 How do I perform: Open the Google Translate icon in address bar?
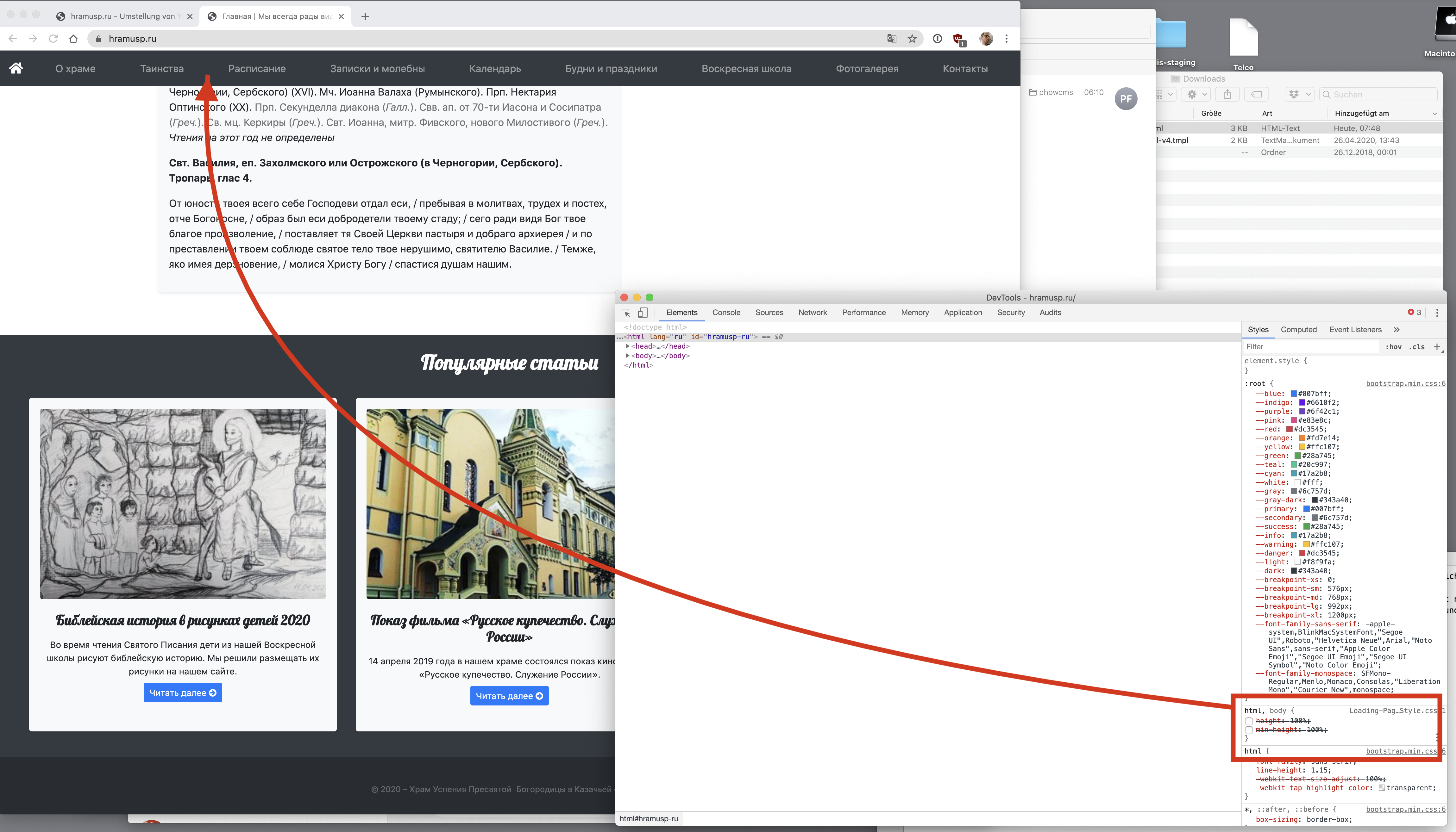[892, 38]
